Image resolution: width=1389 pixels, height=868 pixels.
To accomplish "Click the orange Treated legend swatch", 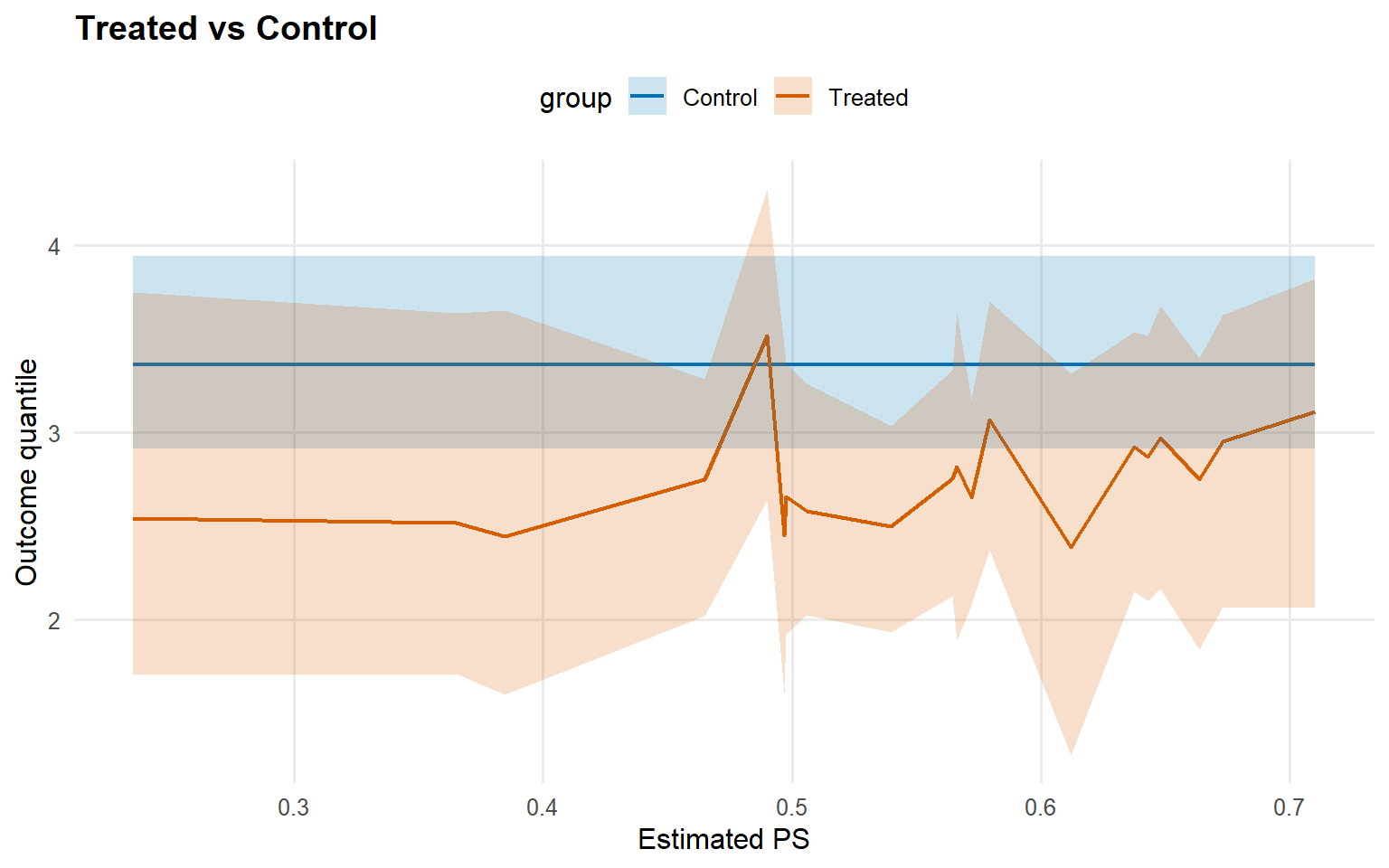I will click(x=793, y=97).
